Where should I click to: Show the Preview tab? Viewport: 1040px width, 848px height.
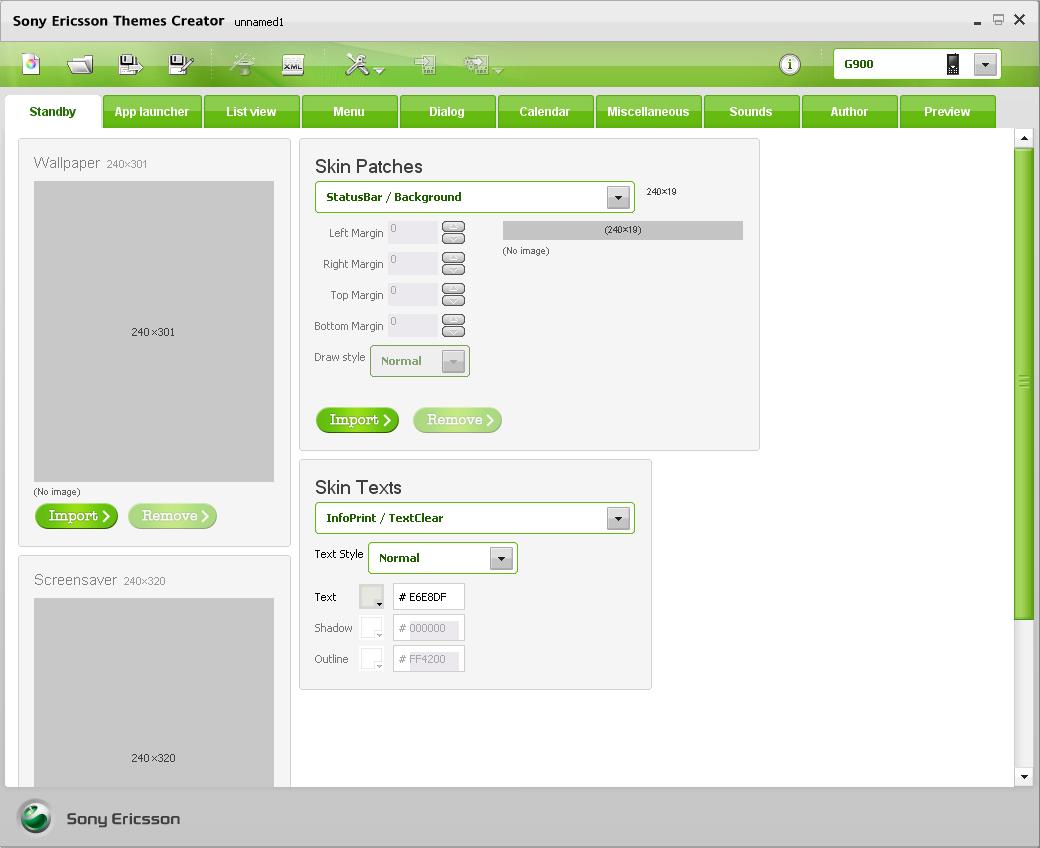click(x=947, y=111)
